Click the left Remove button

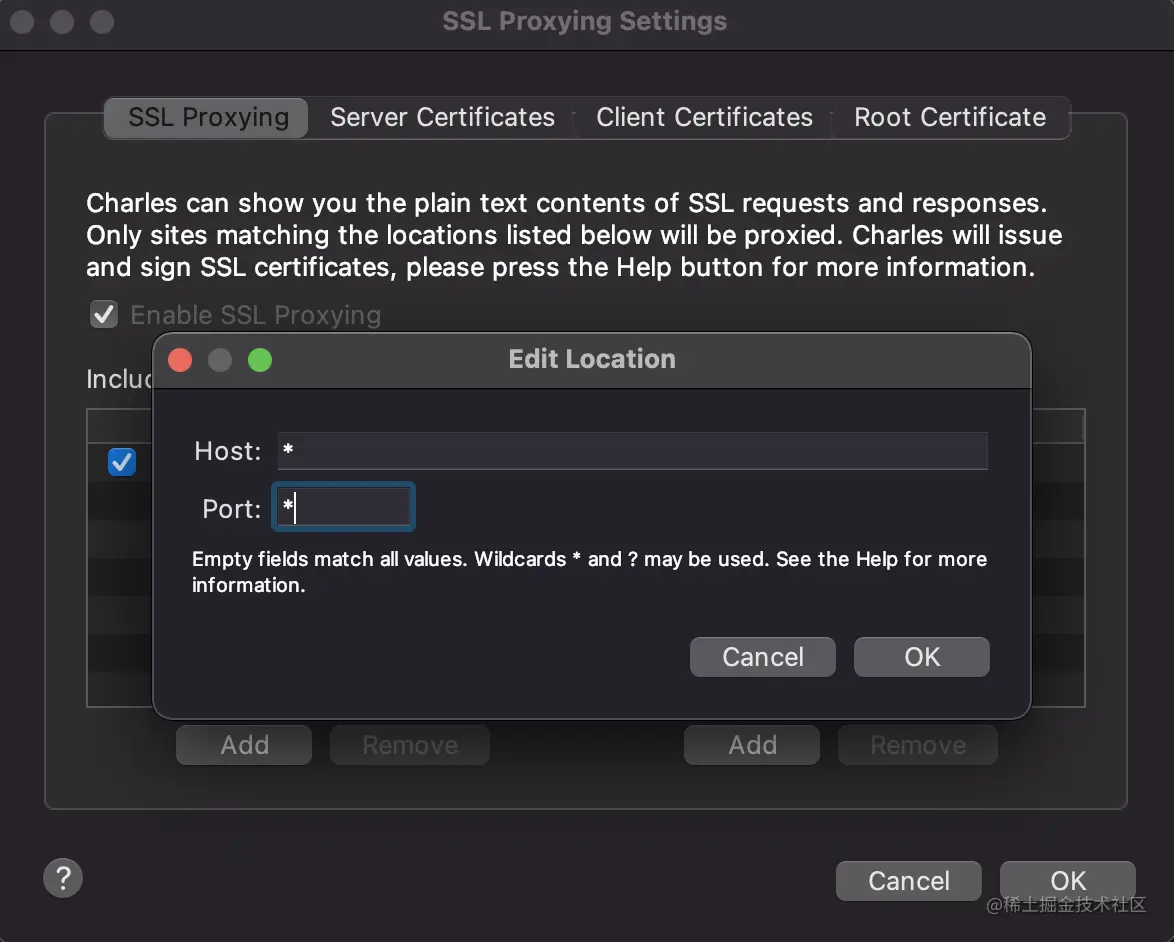410,745
